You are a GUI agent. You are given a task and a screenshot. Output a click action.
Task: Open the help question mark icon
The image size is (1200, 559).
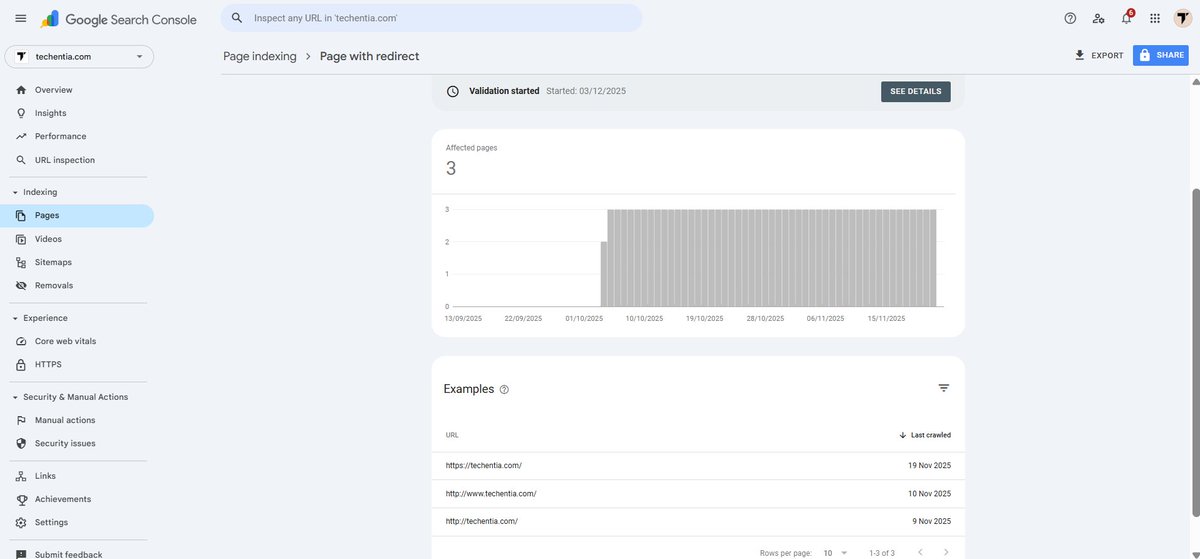point(1070,18)
